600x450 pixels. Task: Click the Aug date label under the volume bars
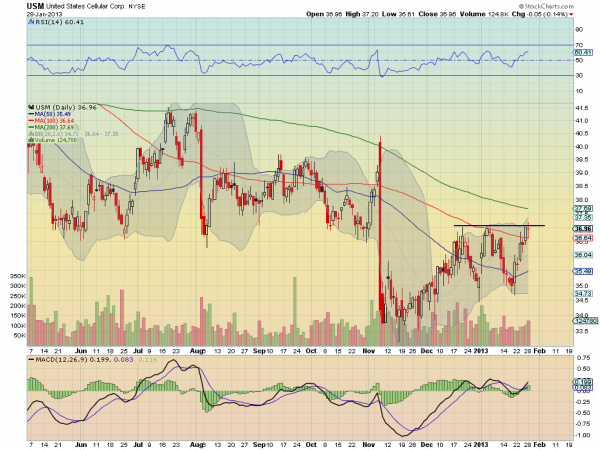point(198,351)
